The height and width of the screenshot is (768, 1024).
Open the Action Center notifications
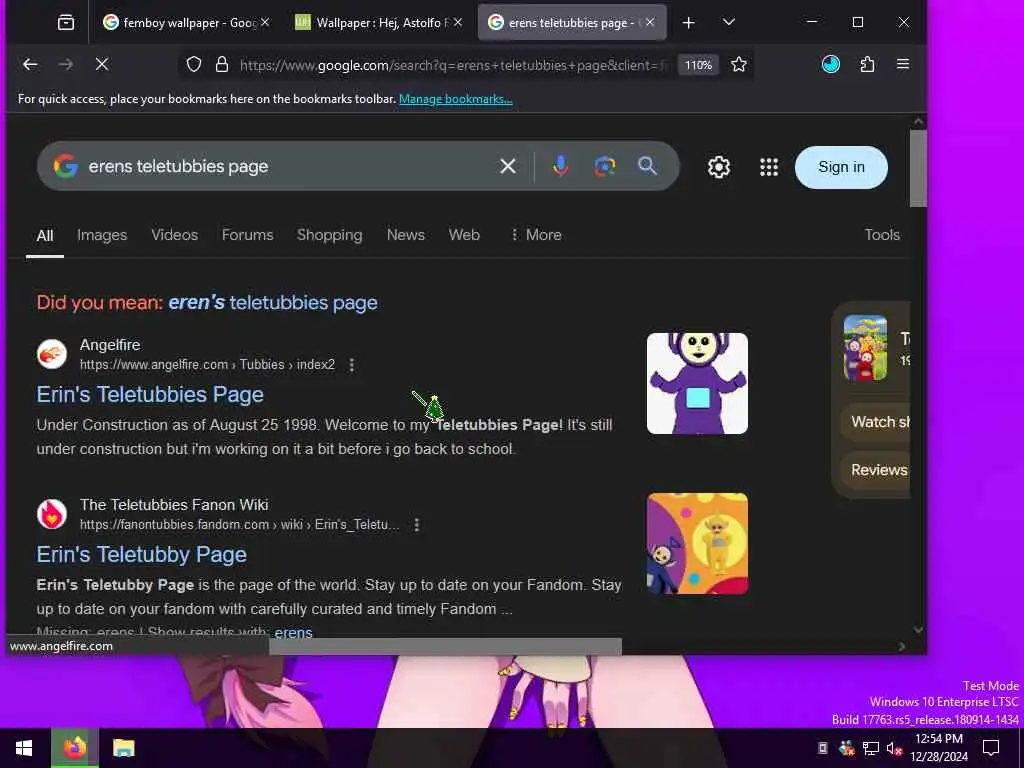click(x=991, y=748)
